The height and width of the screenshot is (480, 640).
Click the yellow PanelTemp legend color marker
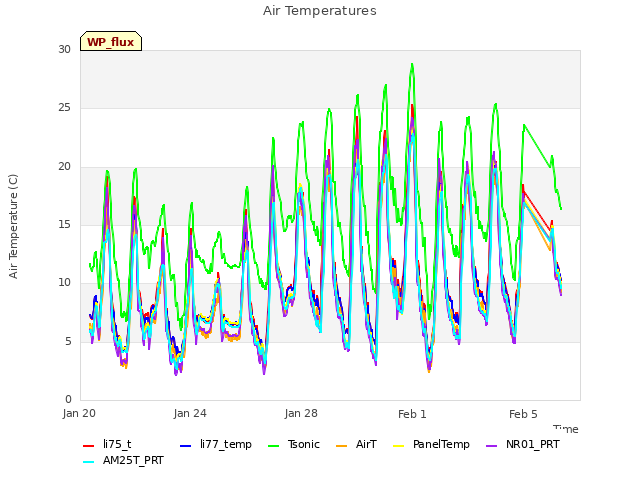tap(398, 446)
